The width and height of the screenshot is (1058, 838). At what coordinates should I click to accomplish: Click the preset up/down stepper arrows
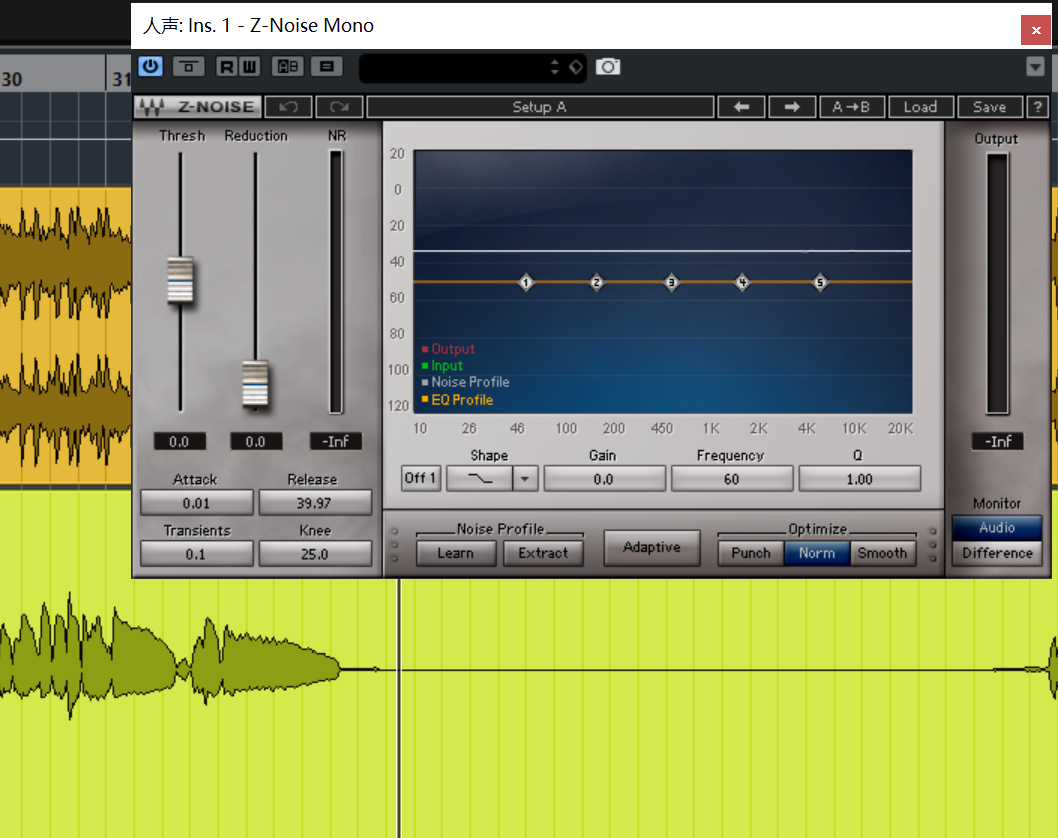[555, 67]
